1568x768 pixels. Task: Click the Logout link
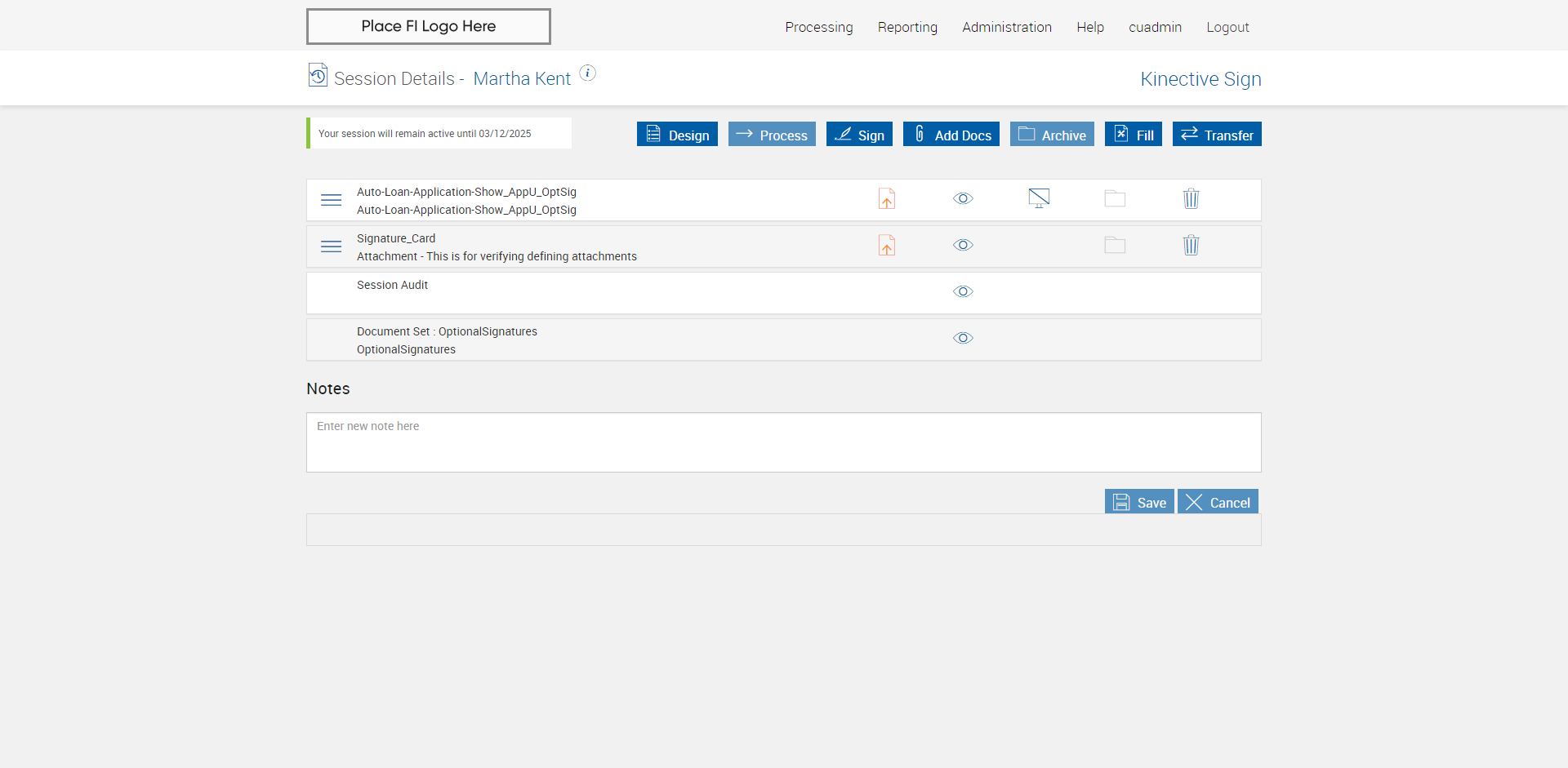(x=1227, y=27)
